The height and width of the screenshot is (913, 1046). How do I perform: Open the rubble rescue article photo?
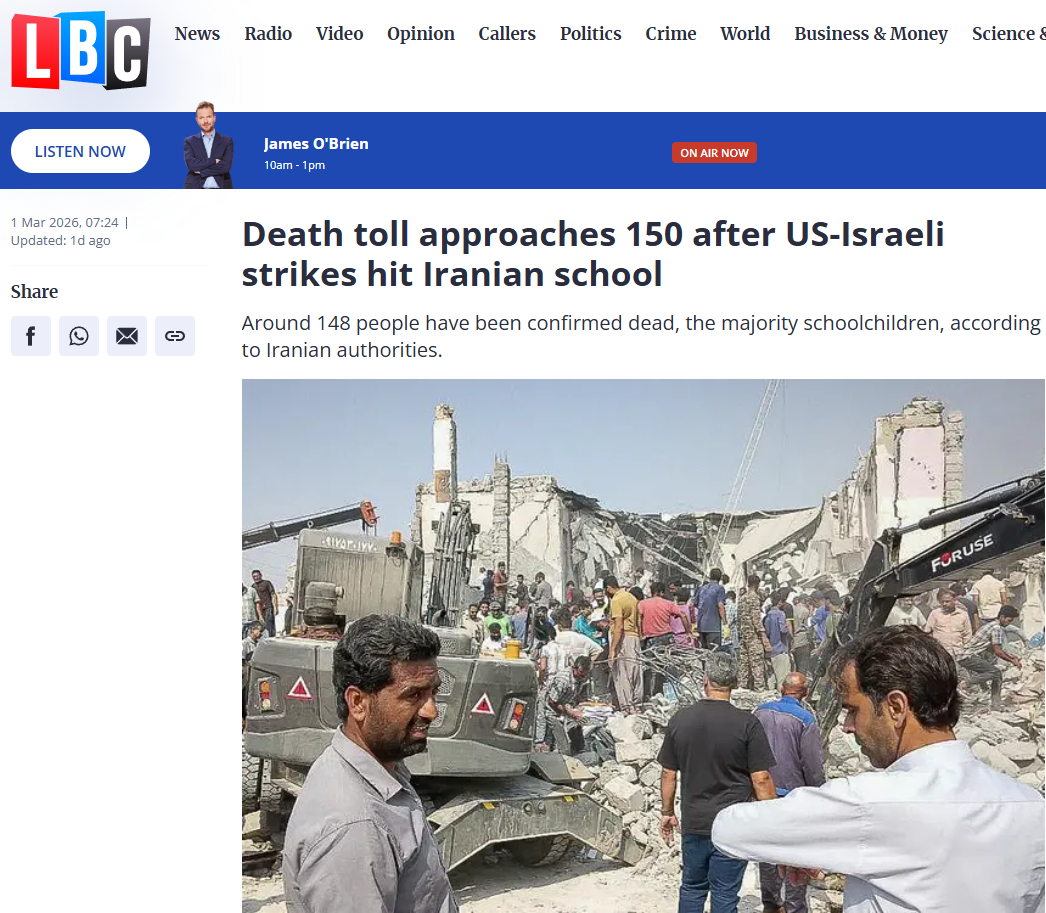[x=643, y=646]
